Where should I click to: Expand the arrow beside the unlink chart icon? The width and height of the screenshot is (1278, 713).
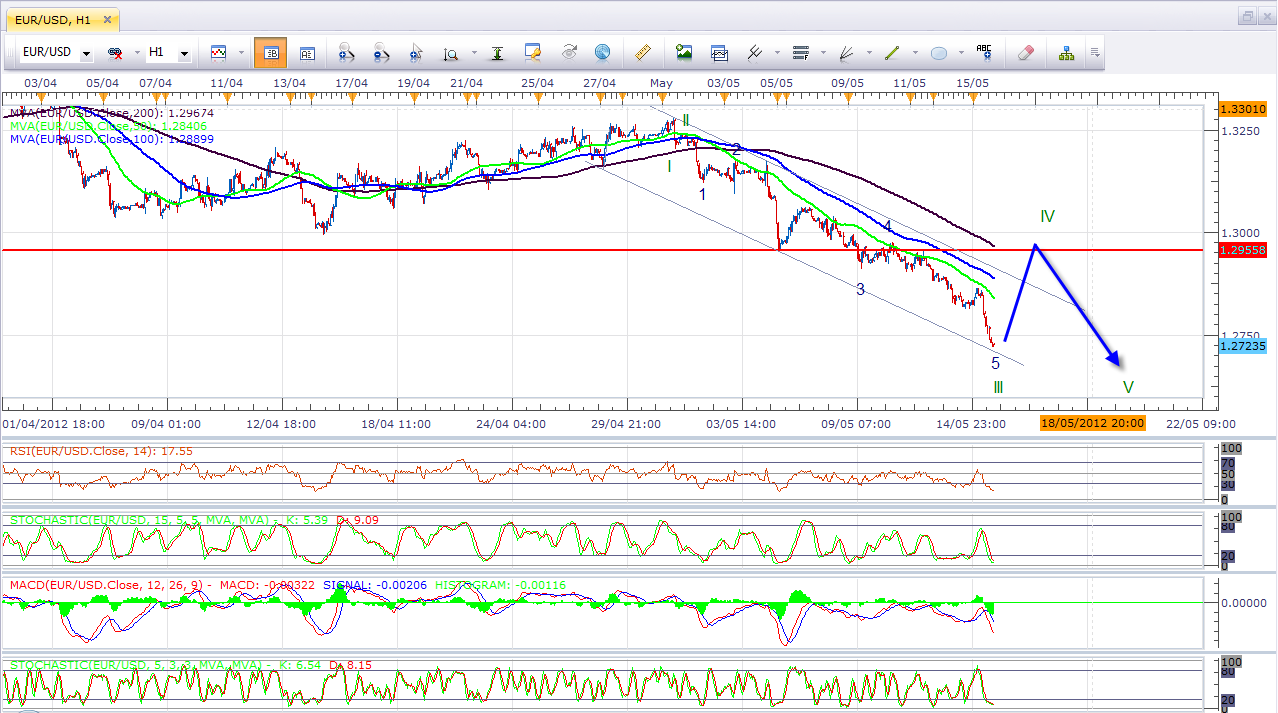135,53
